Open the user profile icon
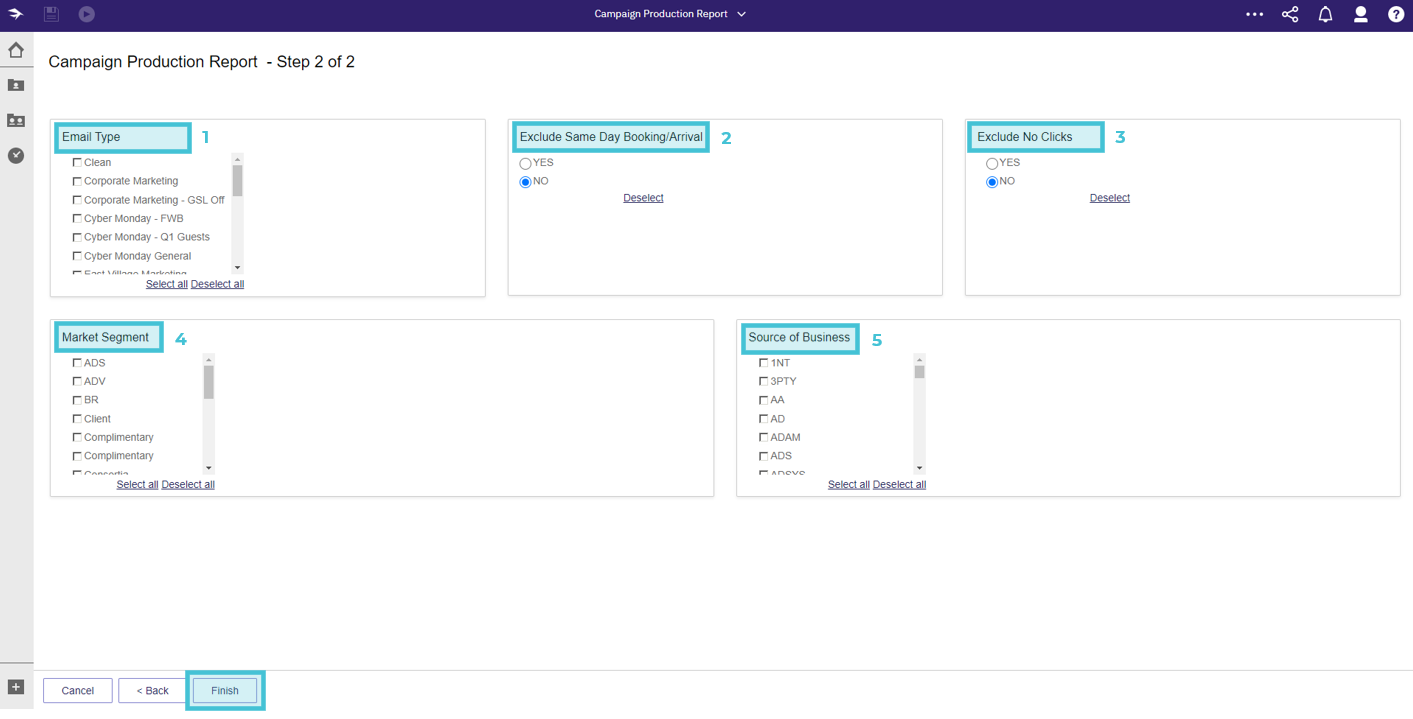This screenshot has height=719, width=1413. (x=1360, y=14)
